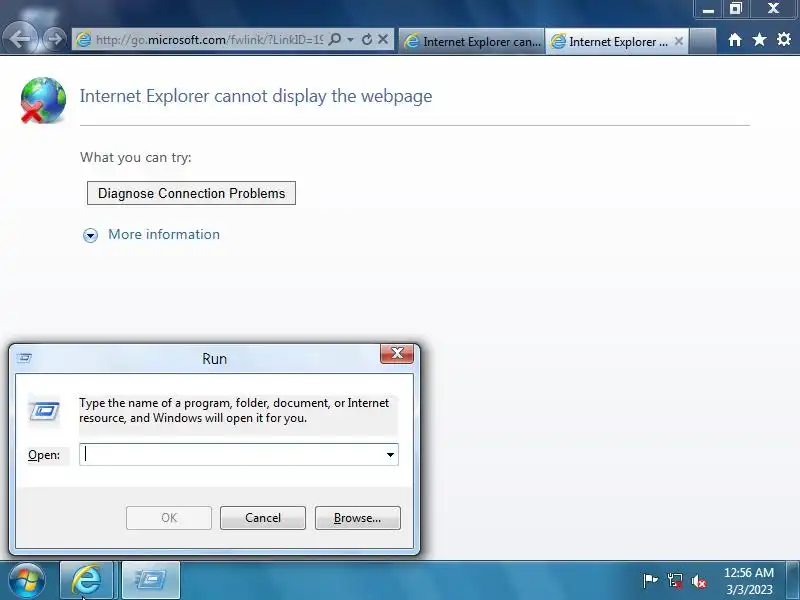Switch to the 'Internet Explorer can...' tab

click(x=472, y=41)
